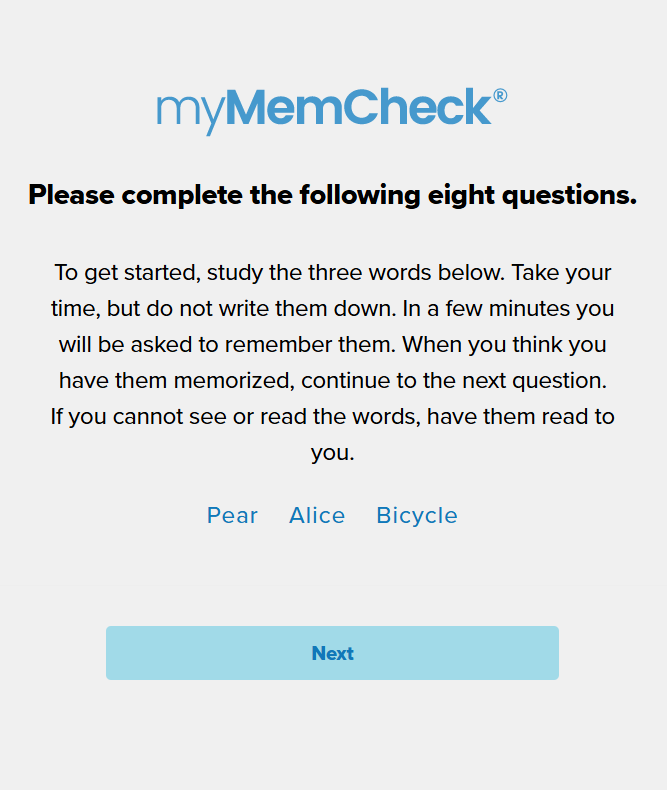Click the phrase 'do not write them down'

272,308
